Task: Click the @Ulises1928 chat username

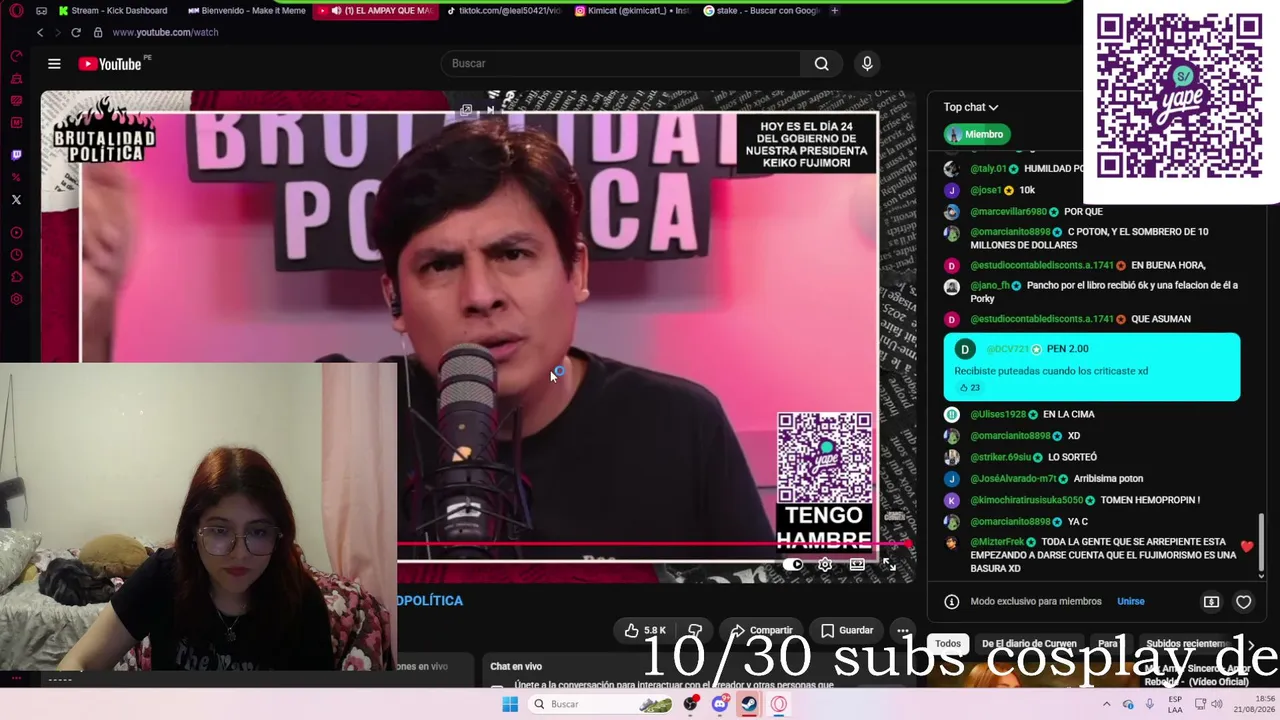Action: tap(998, 415)
